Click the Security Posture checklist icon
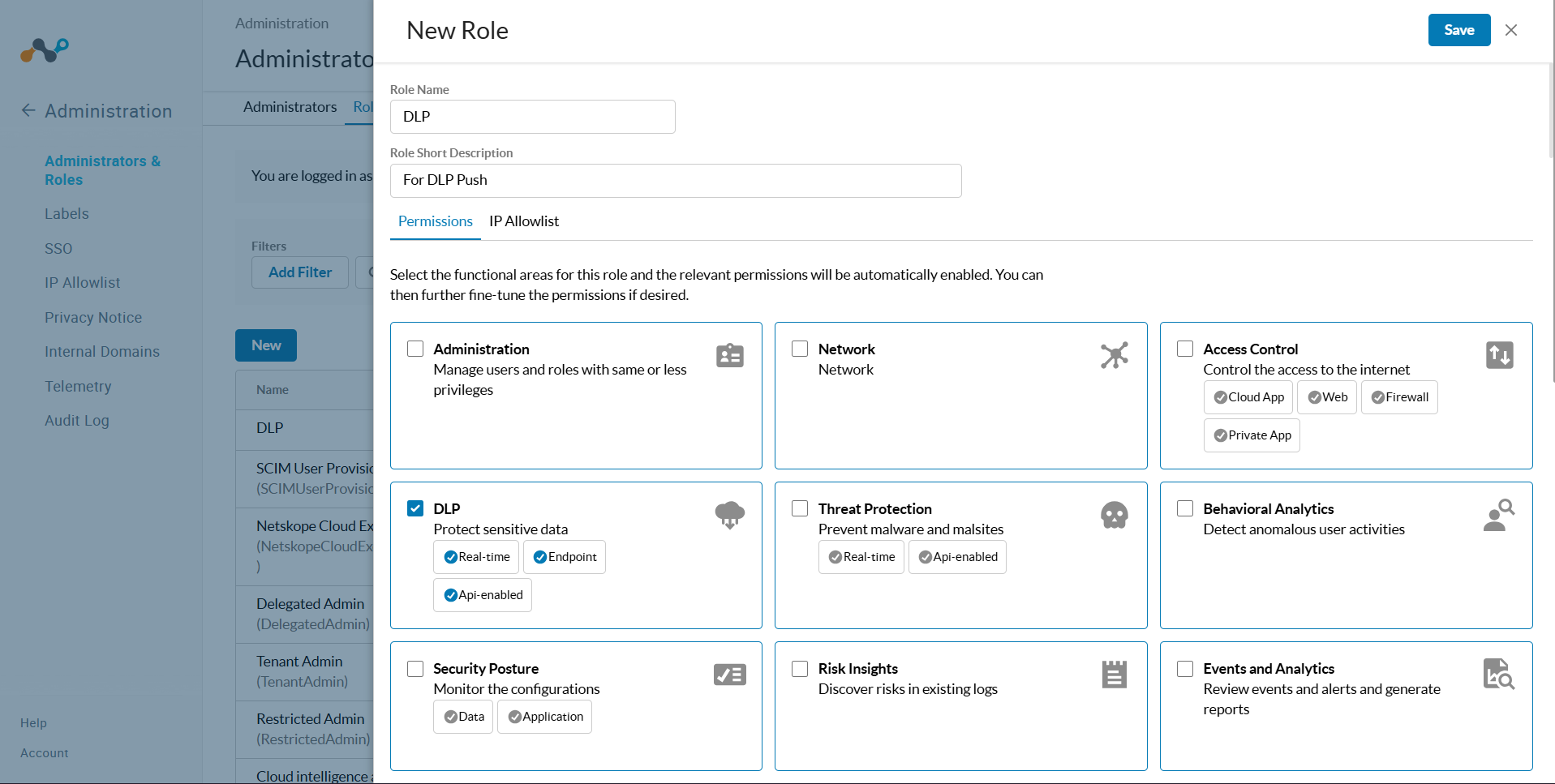The width and height of the screenshot is (1555, 784). click(x=729, y=675)
